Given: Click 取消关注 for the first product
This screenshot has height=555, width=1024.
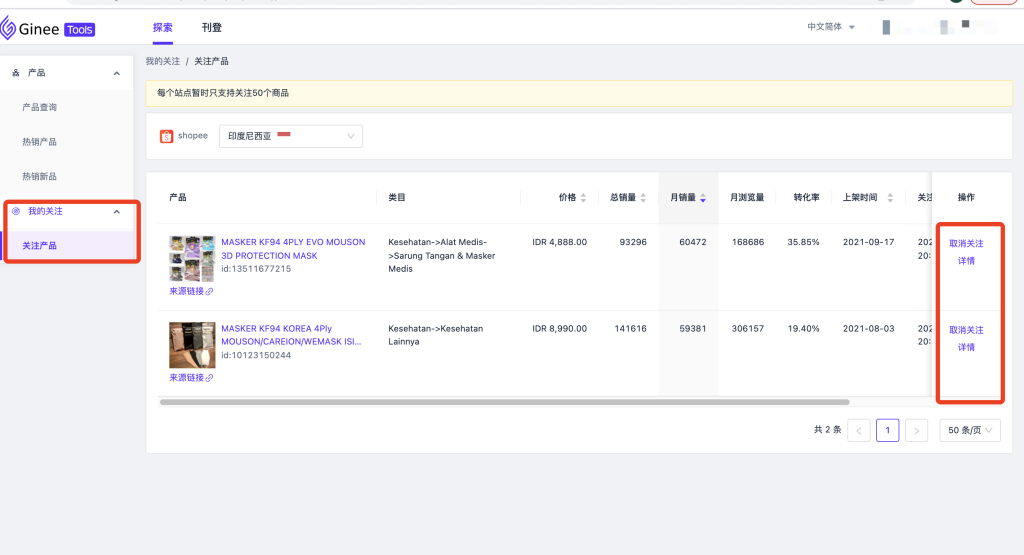Looking at the screenshot, I should coord(966,243).
